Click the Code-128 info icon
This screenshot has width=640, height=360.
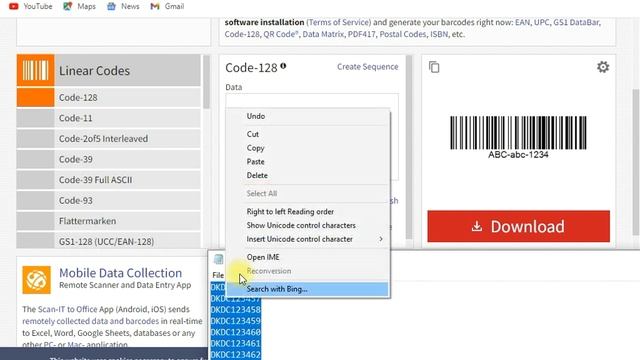tap(283, 66)
